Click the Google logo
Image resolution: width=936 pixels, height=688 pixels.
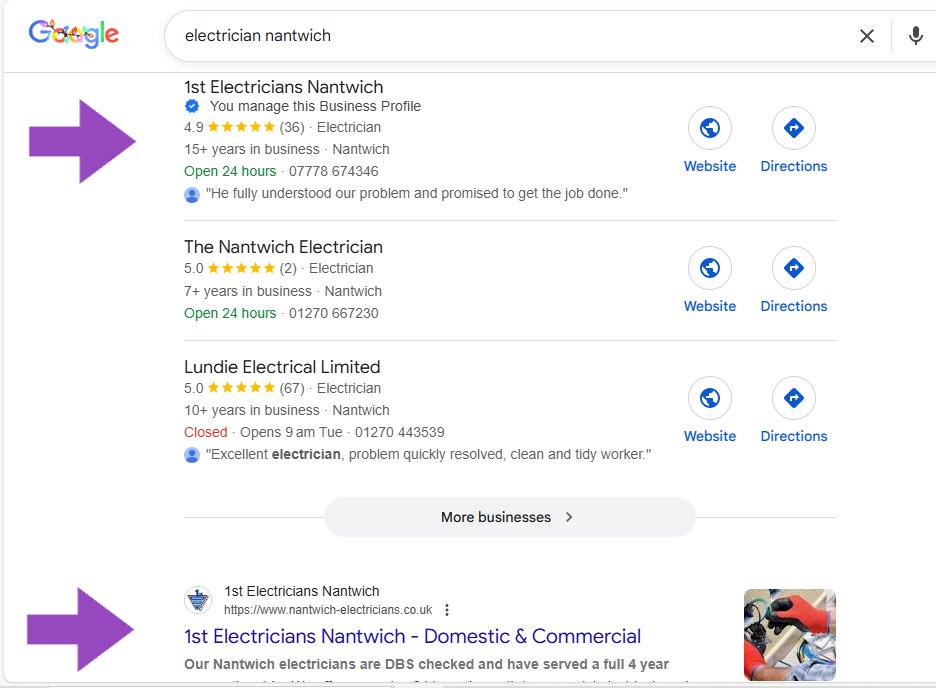coord(74,35)
